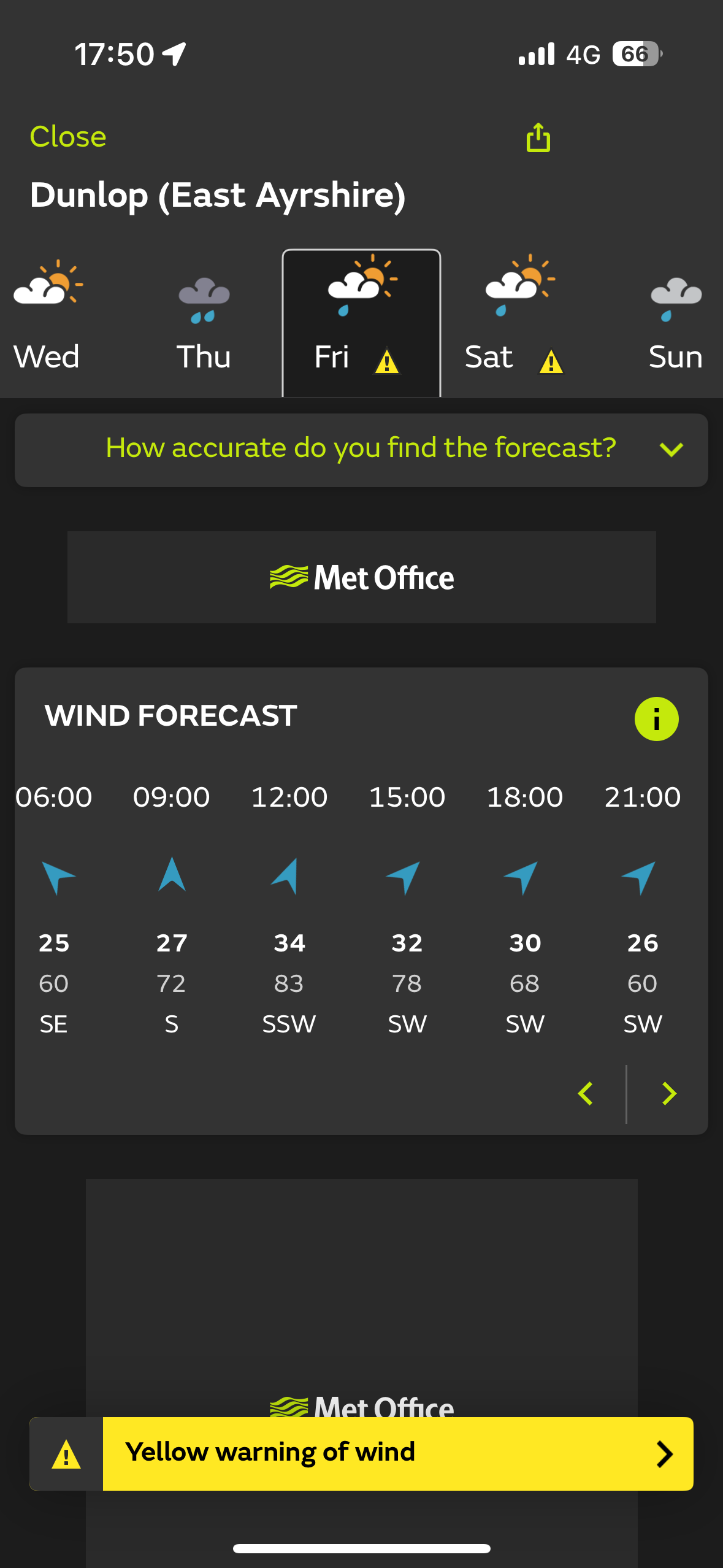Tap Friday's yellow warning triangle
This screenshot has width=723, height=1568.
[x=386, y=361]
